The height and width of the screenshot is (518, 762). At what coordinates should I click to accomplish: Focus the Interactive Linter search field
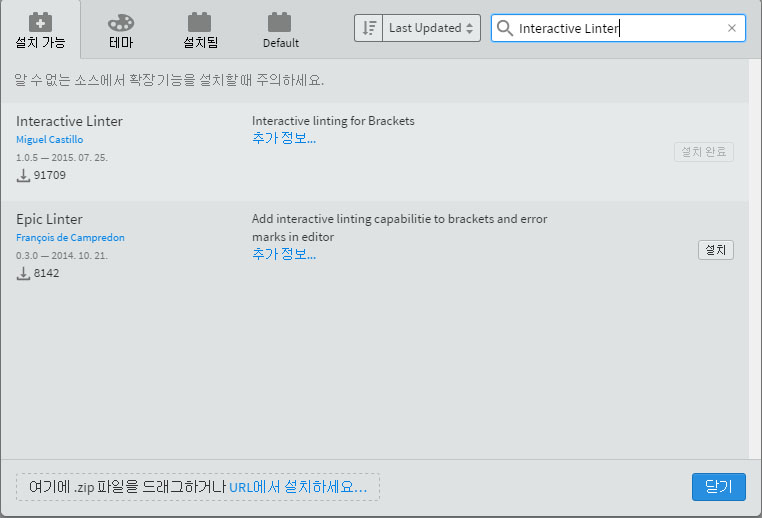tap(618, 28)
